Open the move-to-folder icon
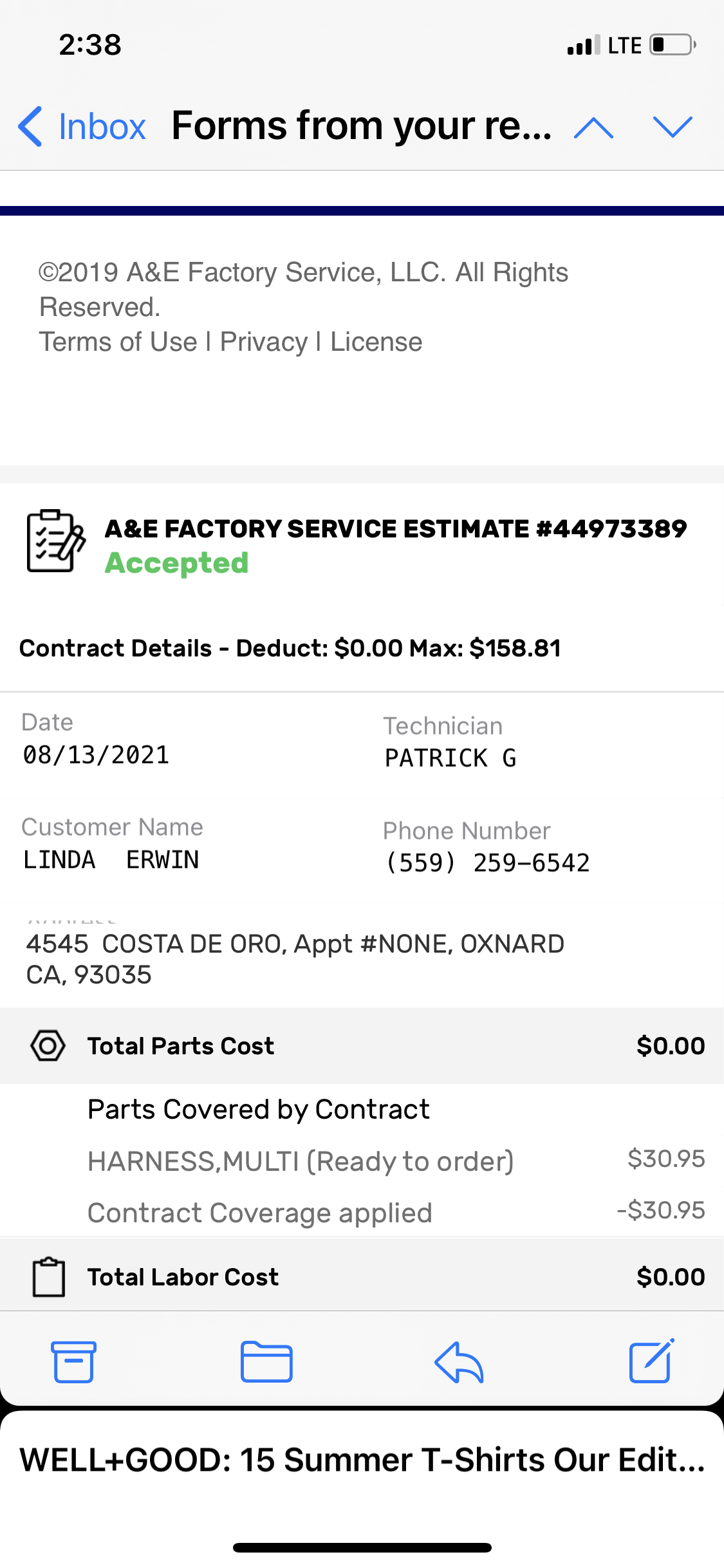 pyautogui.click(x=266, y=1362)
